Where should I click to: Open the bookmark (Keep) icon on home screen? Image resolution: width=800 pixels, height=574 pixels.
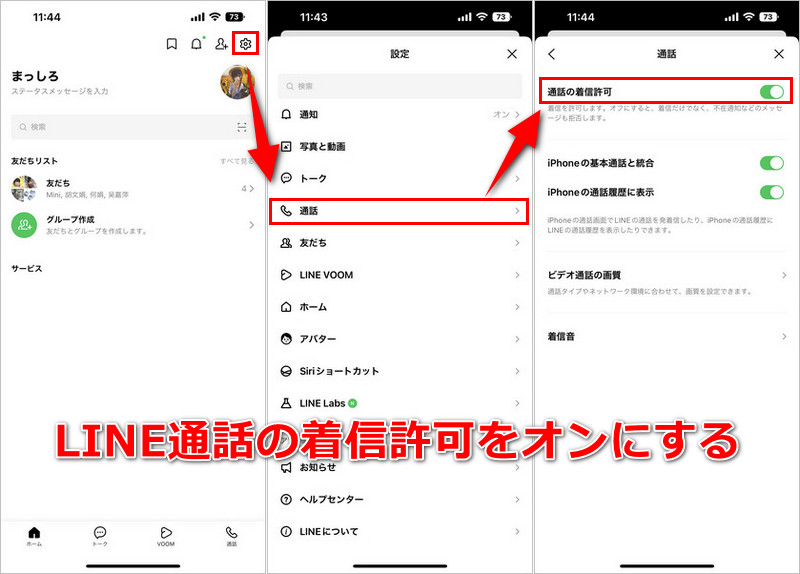click(x=172, y=44)
